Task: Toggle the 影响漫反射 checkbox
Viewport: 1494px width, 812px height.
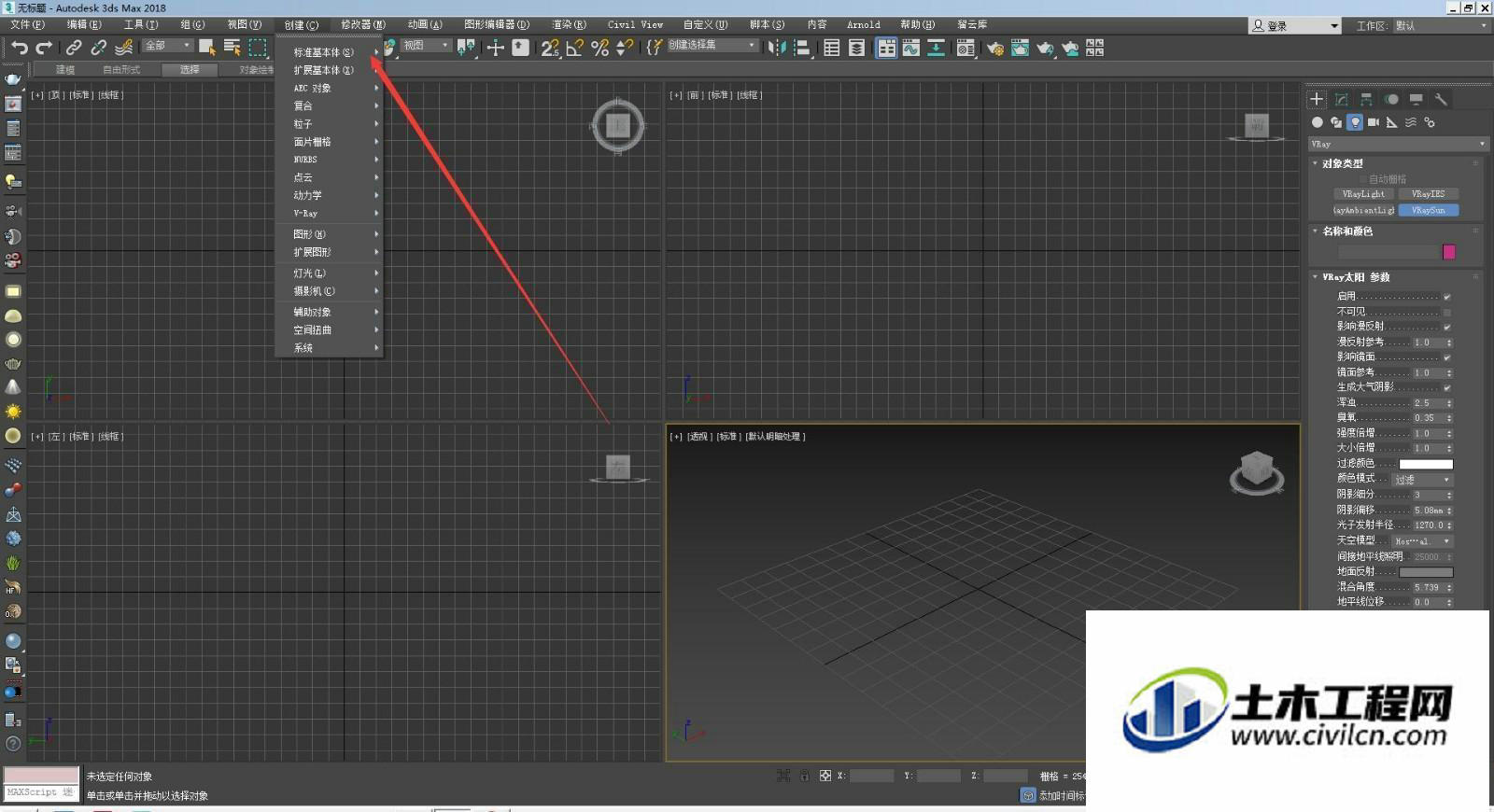Action: click(x=1447, y=327)
